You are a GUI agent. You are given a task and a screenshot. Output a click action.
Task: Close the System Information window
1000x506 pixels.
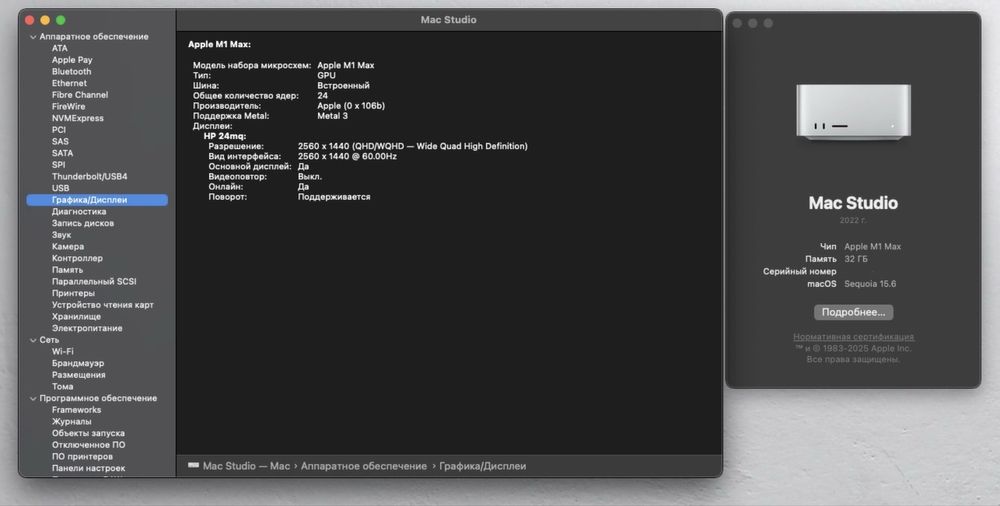pos(29,20)
